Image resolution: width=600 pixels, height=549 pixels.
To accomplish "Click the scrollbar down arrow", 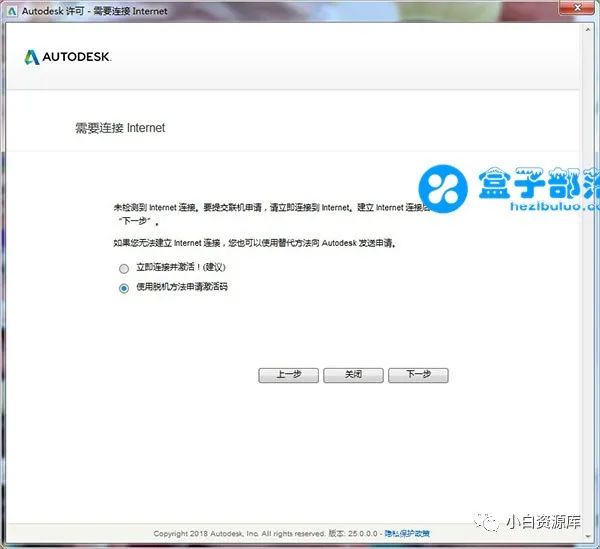I will 588,536.
